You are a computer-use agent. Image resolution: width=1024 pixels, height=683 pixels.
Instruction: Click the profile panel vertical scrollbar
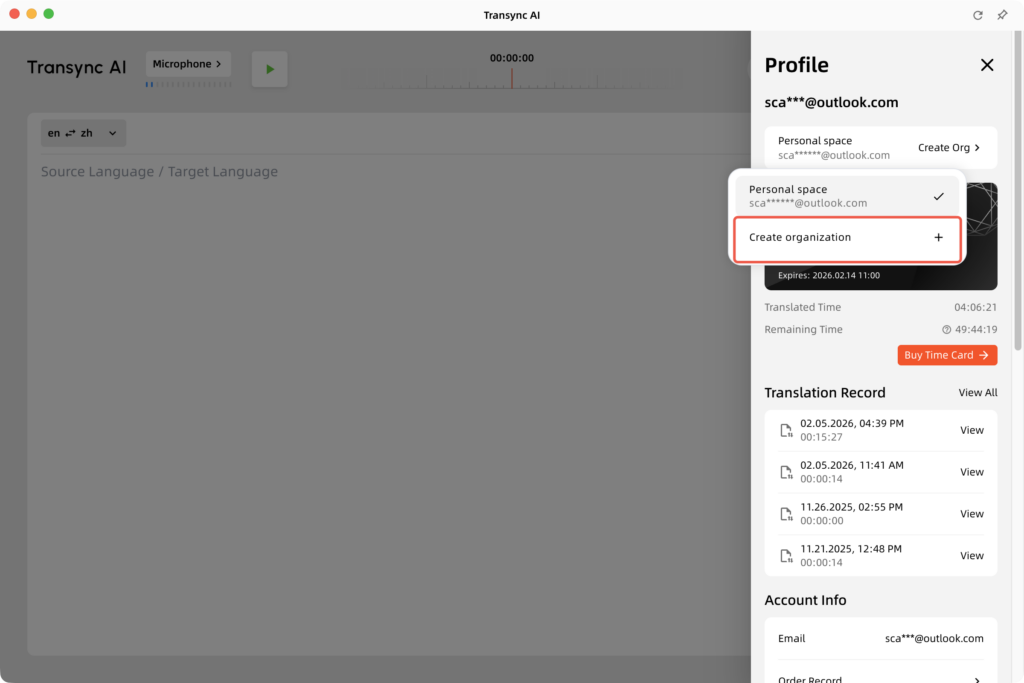1018,200
